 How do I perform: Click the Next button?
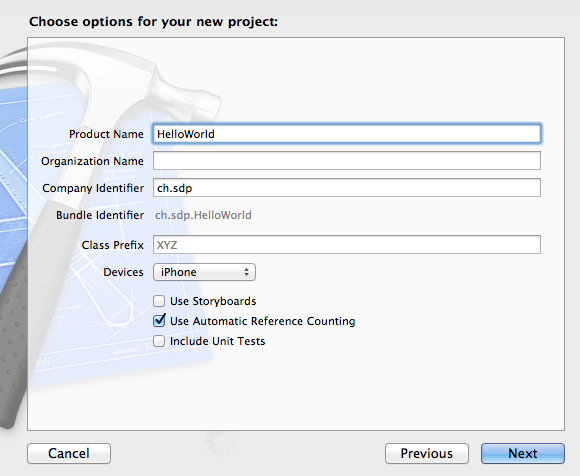click(523, 453)
